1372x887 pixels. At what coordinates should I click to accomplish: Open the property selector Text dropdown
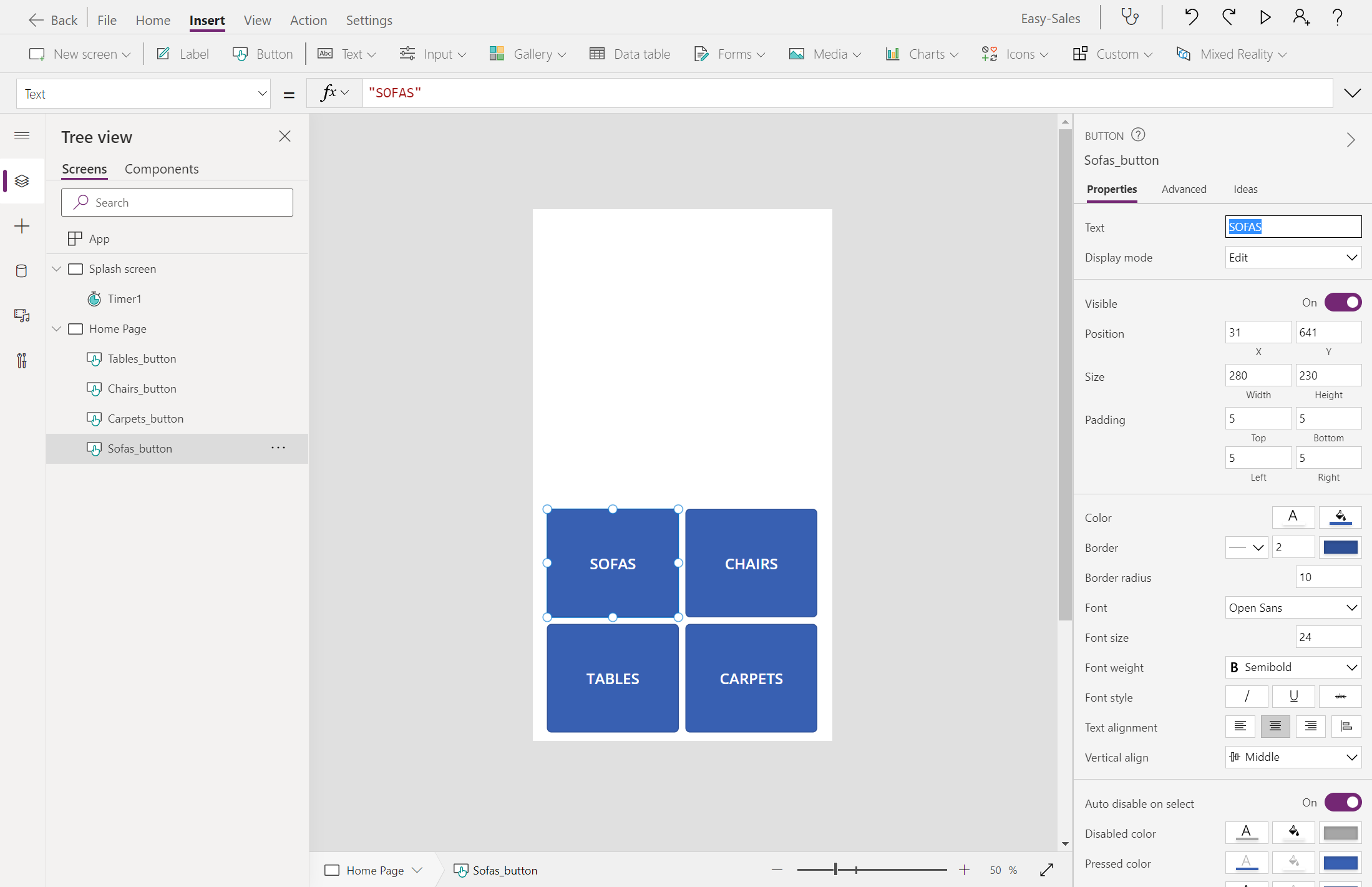(144, 94)
